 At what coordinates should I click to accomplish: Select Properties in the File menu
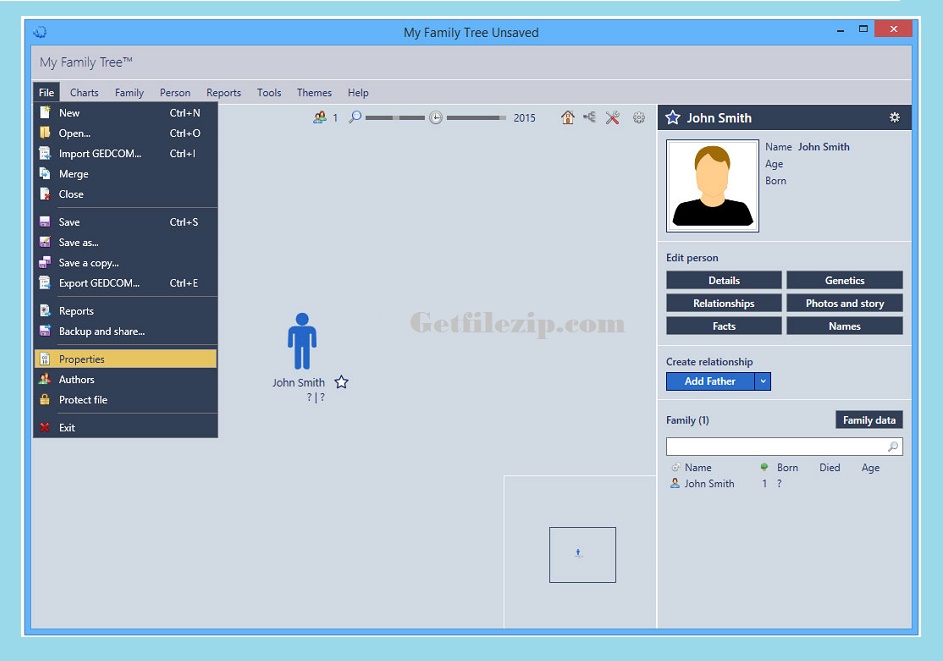126,359
